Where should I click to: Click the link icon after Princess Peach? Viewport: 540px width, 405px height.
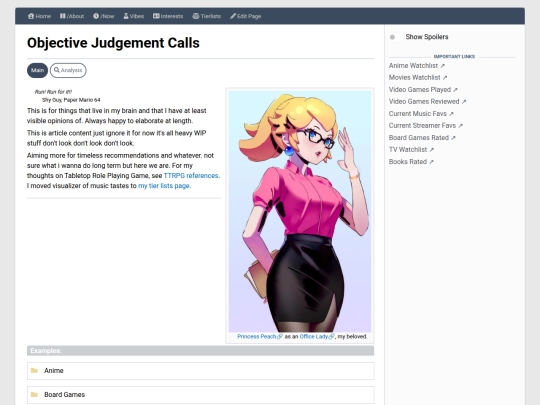click(x=280, y=336)
